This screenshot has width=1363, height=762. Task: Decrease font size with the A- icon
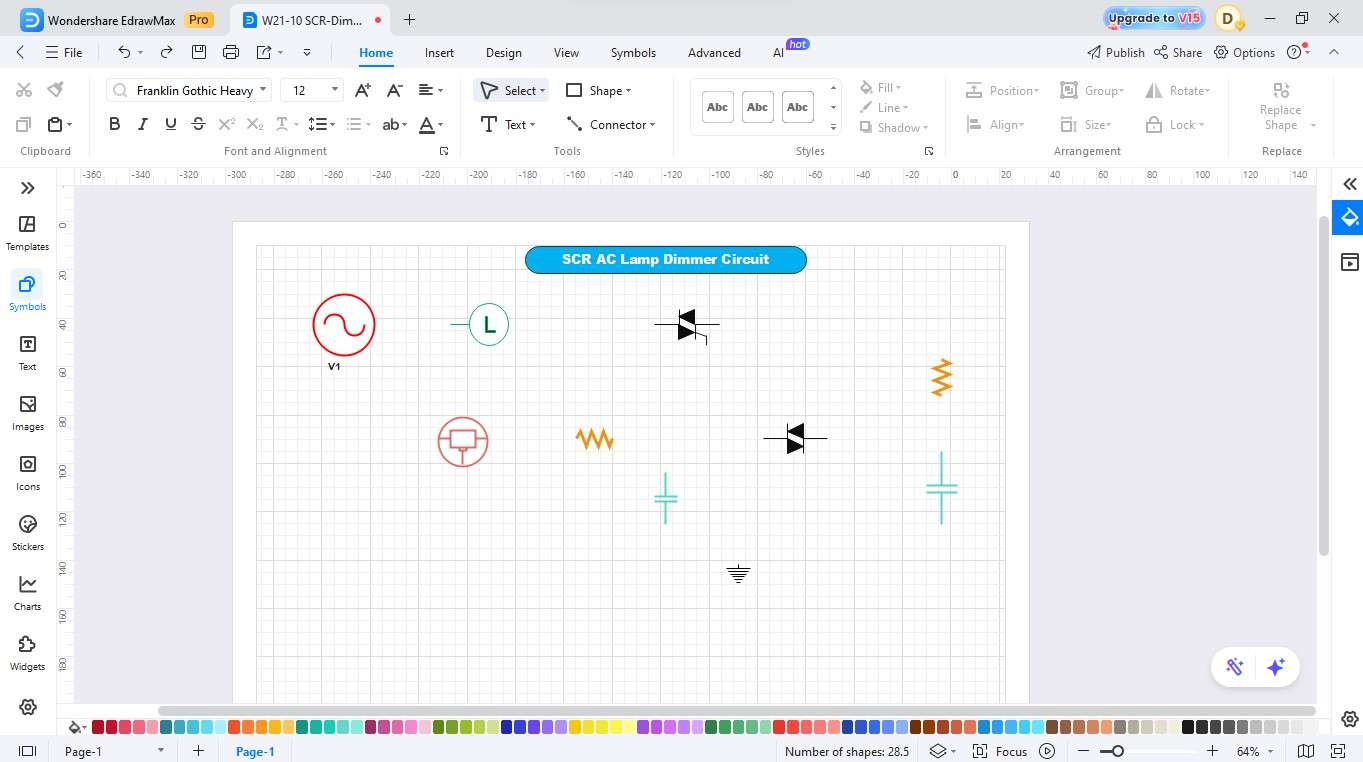coord(395,90)
